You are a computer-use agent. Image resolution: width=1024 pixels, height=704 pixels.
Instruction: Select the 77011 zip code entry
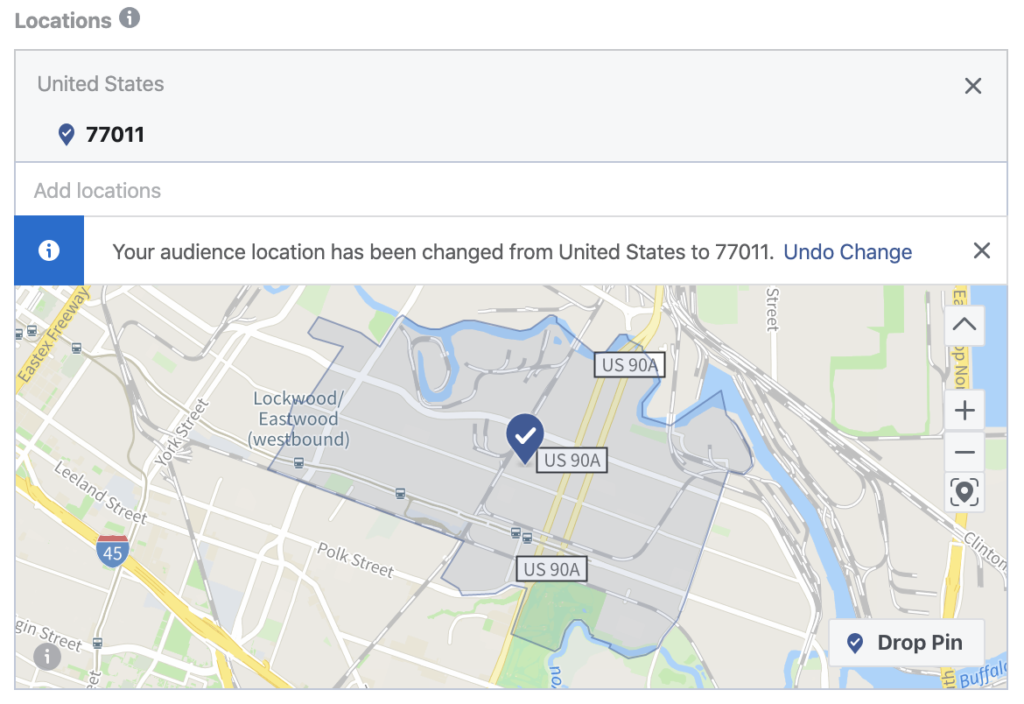pyautogui.click(x=115, y=134)
